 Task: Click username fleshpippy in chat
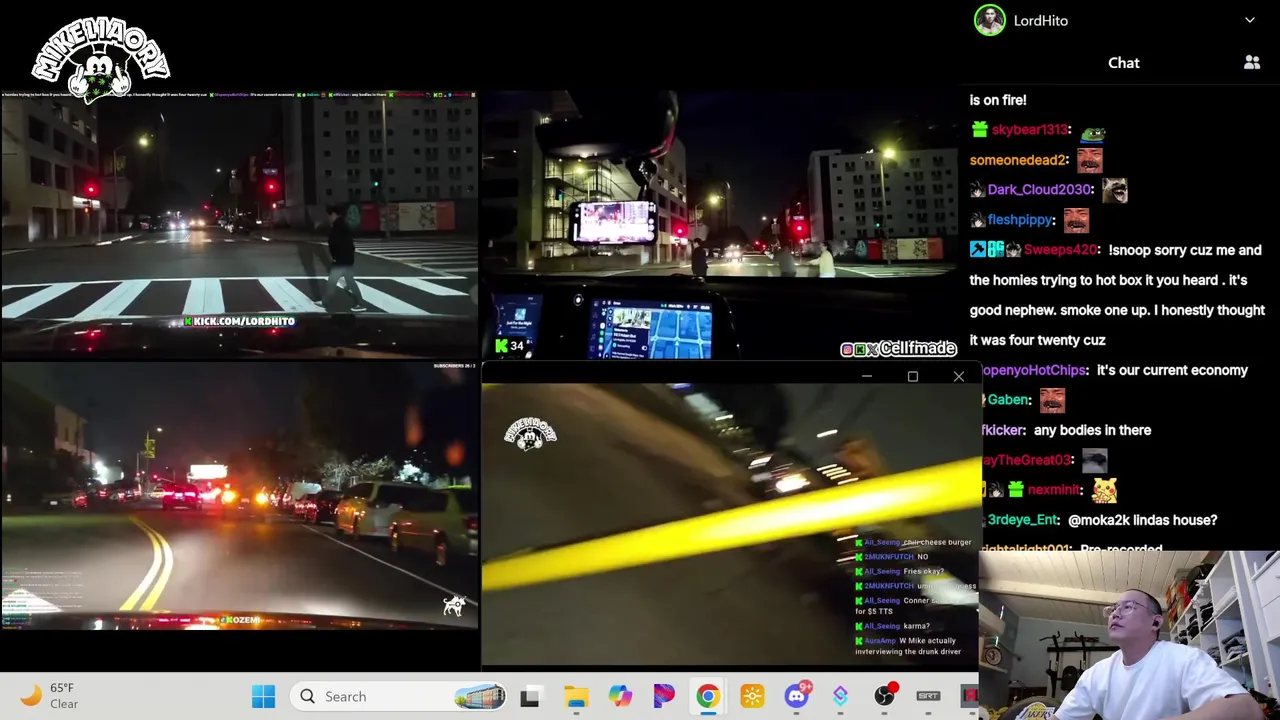point(1021,220)
